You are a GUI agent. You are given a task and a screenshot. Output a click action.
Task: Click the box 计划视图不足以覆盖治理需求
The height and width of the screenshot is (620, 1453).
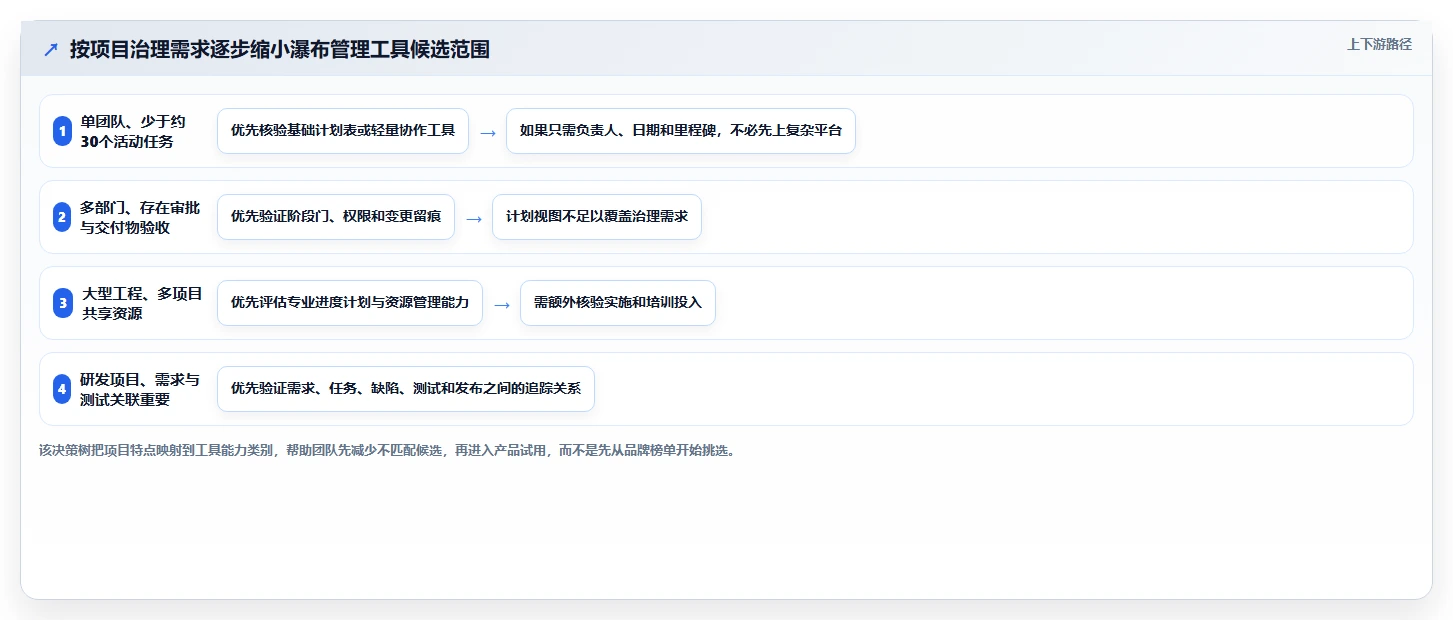(x=597, y=217)
